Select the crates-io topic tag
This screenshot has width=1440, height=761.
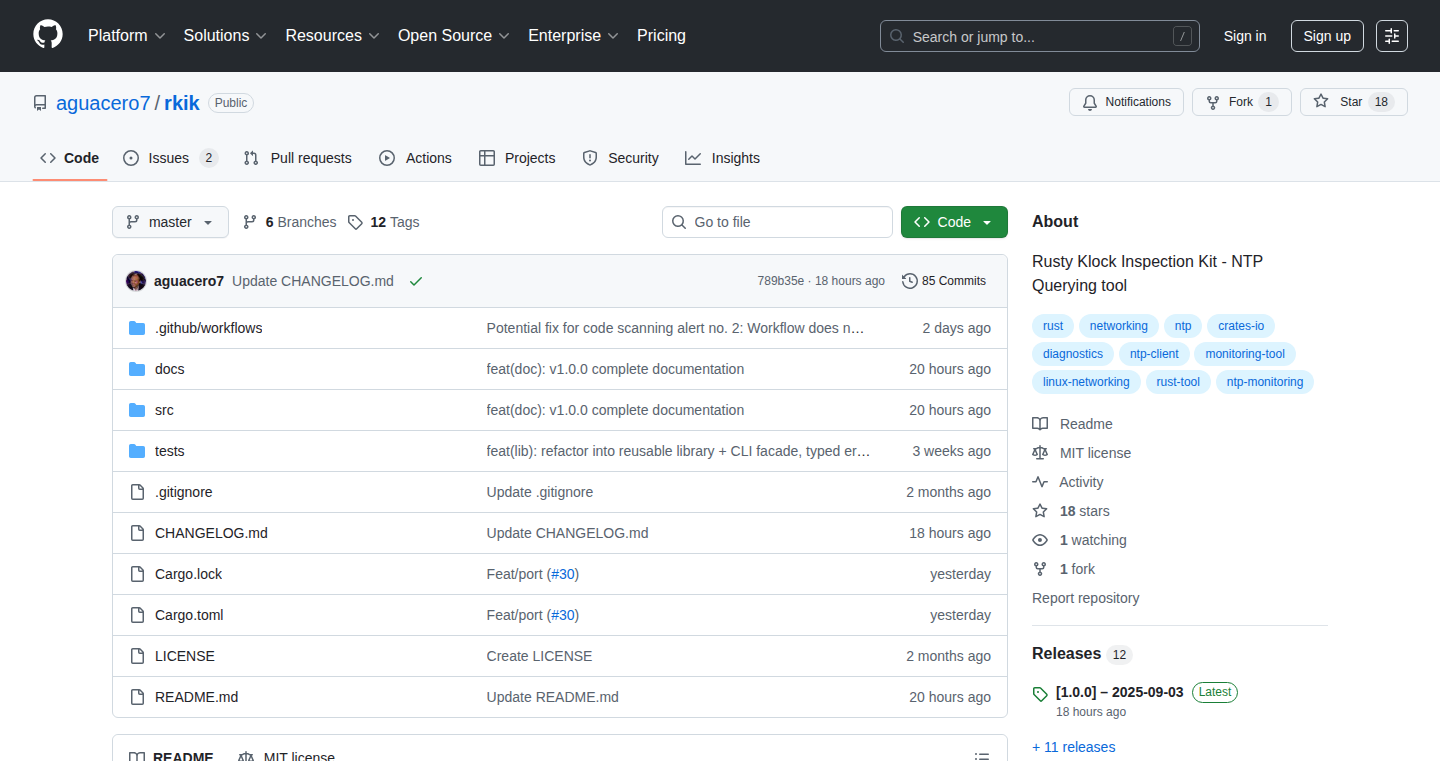pyautogui.click(x=1241, y=326)
